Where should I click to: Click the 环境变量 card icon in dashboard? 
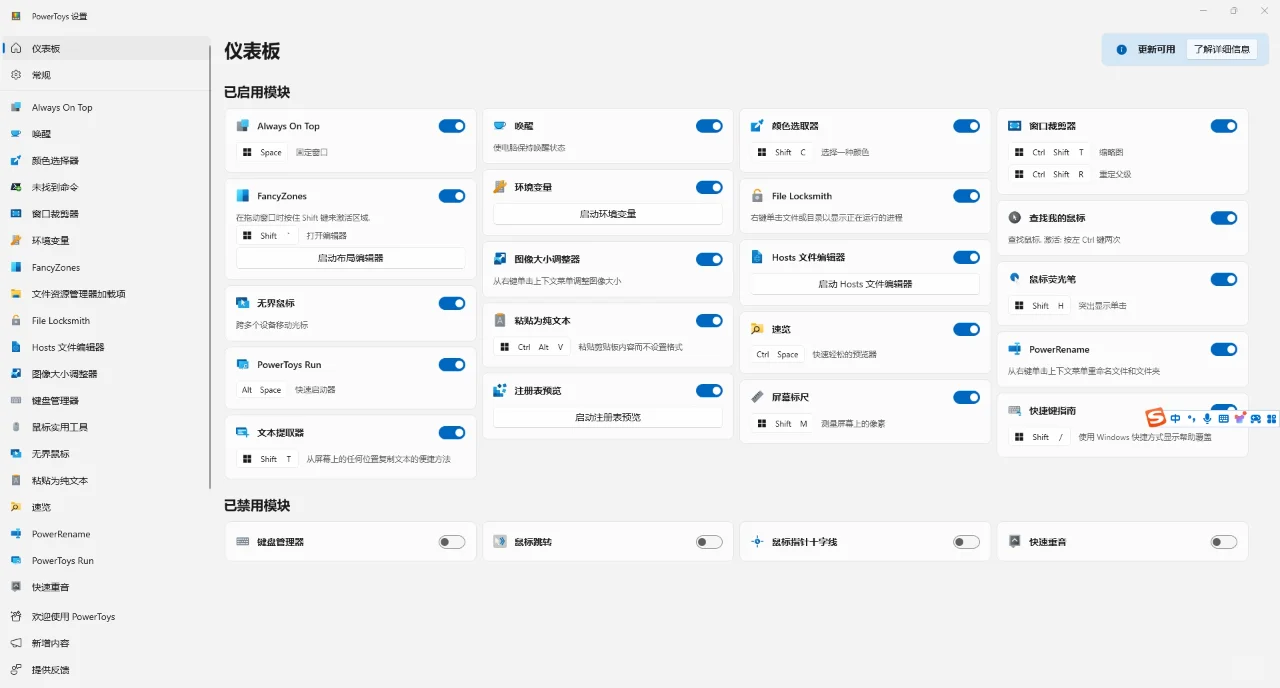point(500,187)
